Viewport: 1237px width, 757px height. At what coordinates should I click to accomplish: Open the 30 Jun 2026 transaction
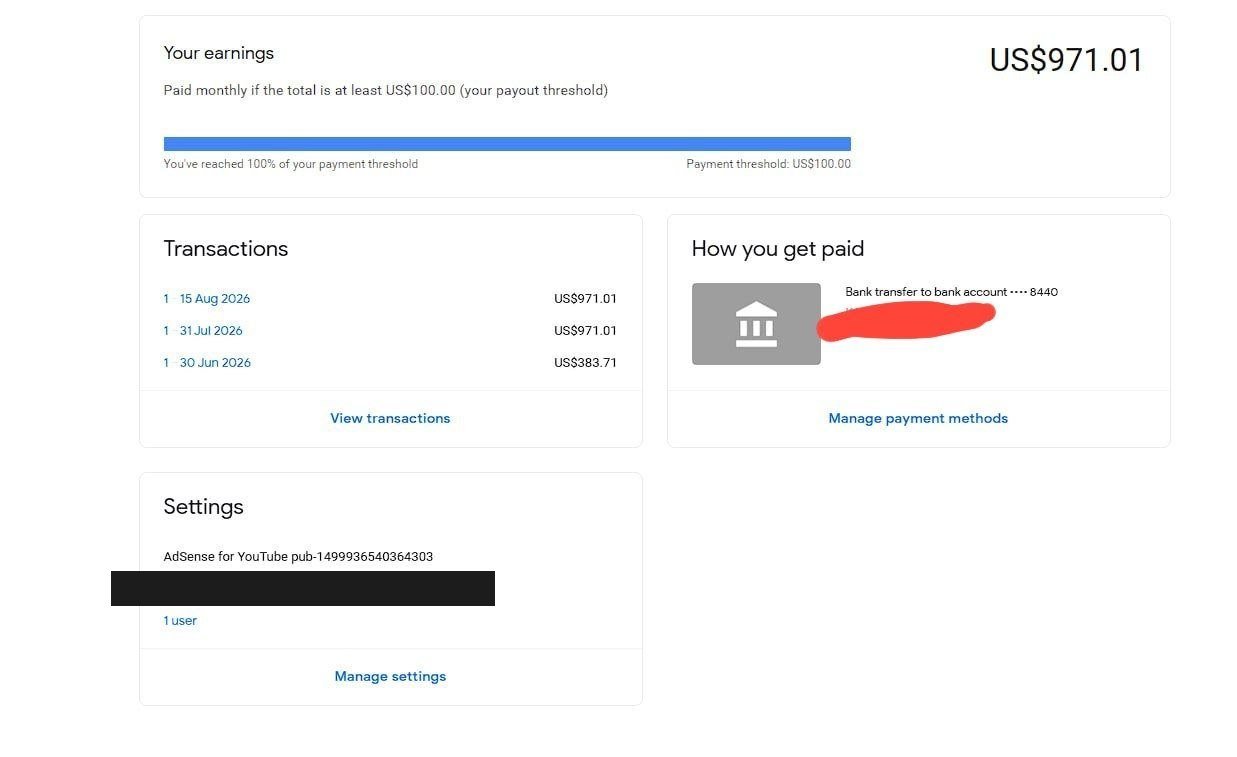[x=207, y=363]
